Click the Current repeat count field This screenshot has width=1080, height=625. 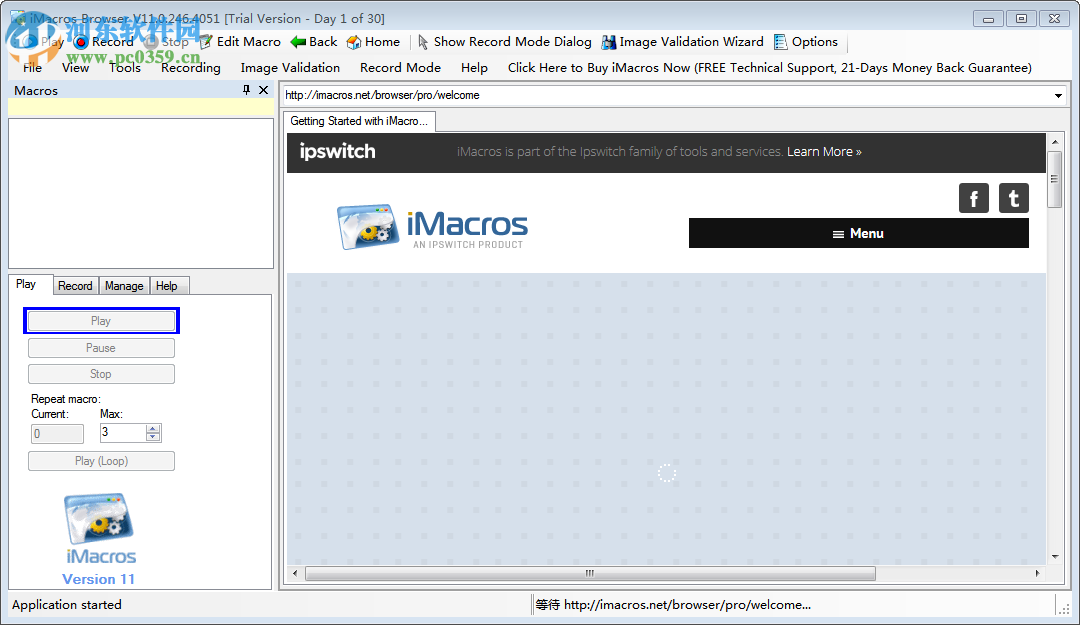coord(57,433)
